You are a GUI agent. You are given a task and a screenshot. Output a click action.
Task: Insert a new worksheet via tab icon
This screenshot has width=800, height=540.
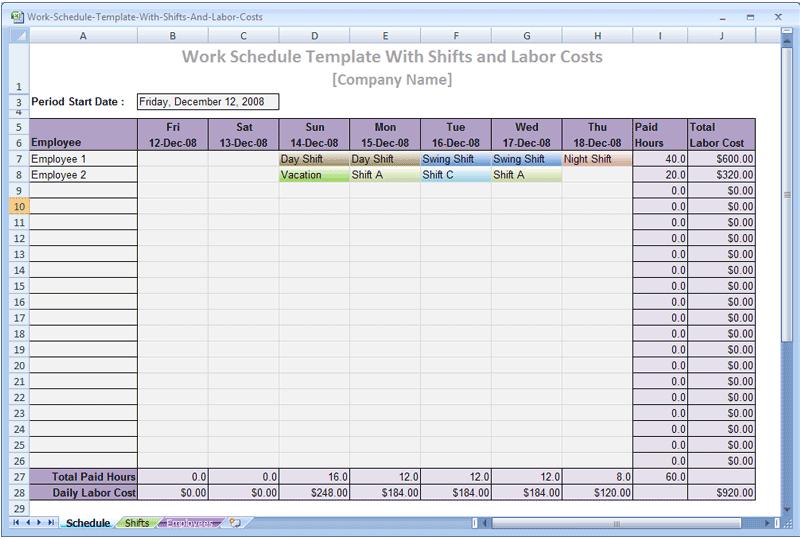pyautogui.click(x=235, y=523)
